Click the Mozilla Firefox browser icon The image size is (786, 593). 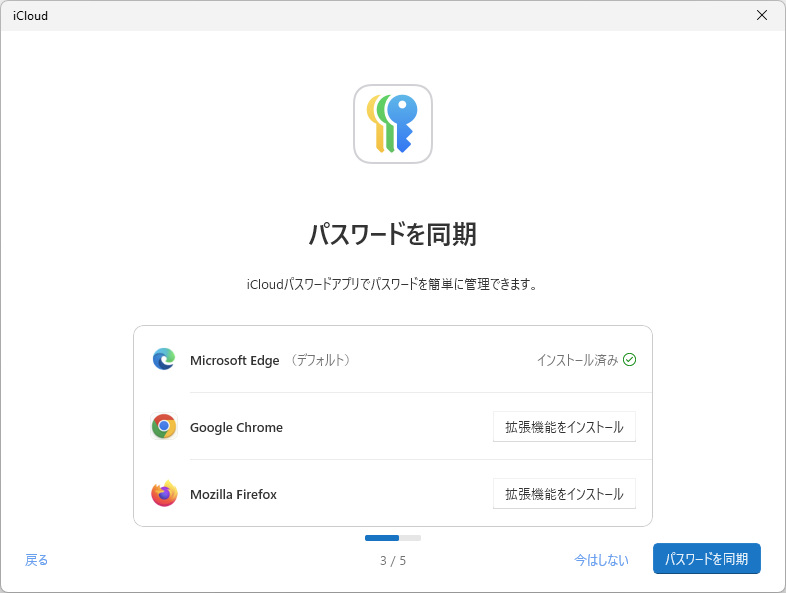coord(164,494)
